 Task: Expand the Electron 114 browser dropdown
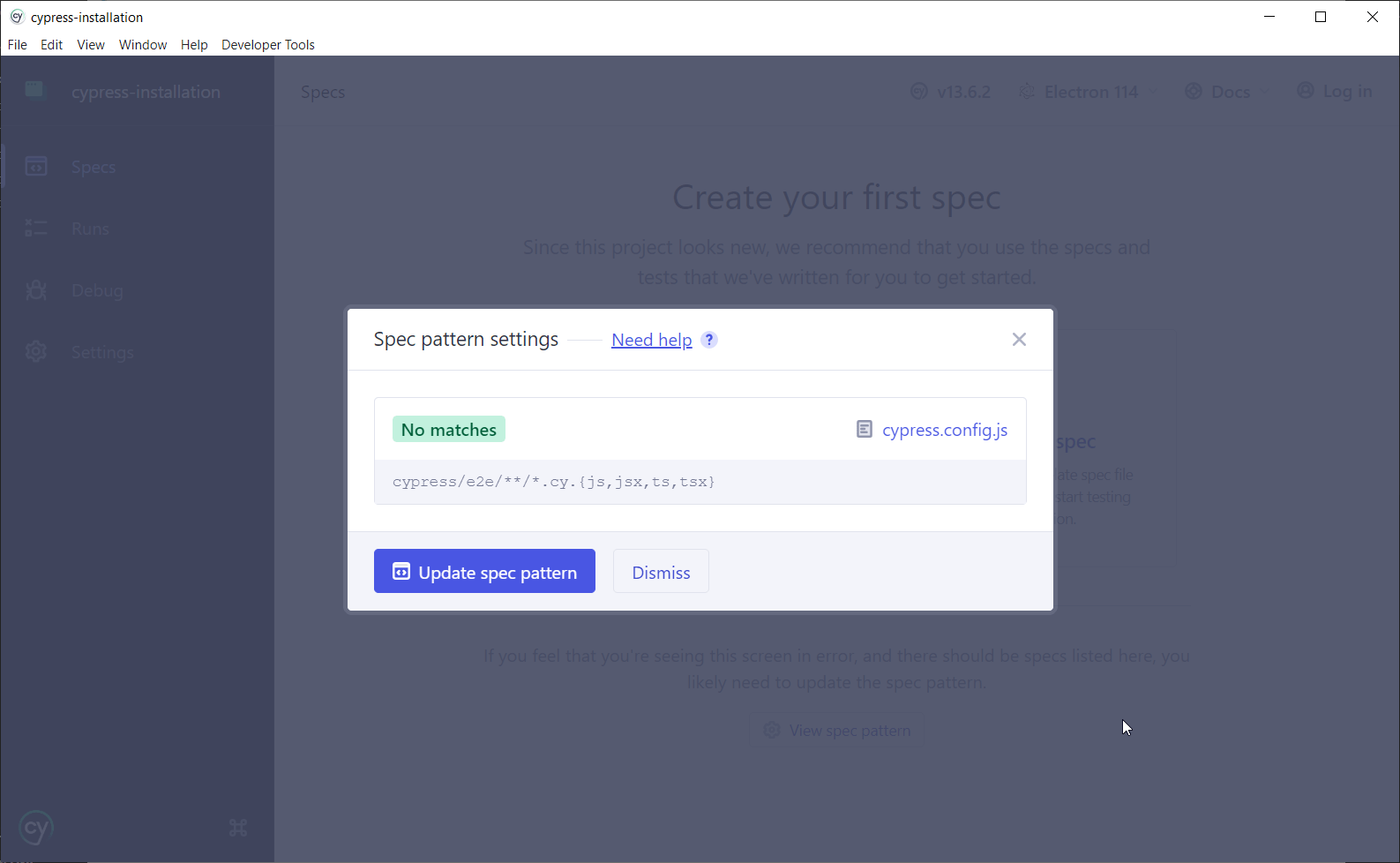tap(1089, 92)
